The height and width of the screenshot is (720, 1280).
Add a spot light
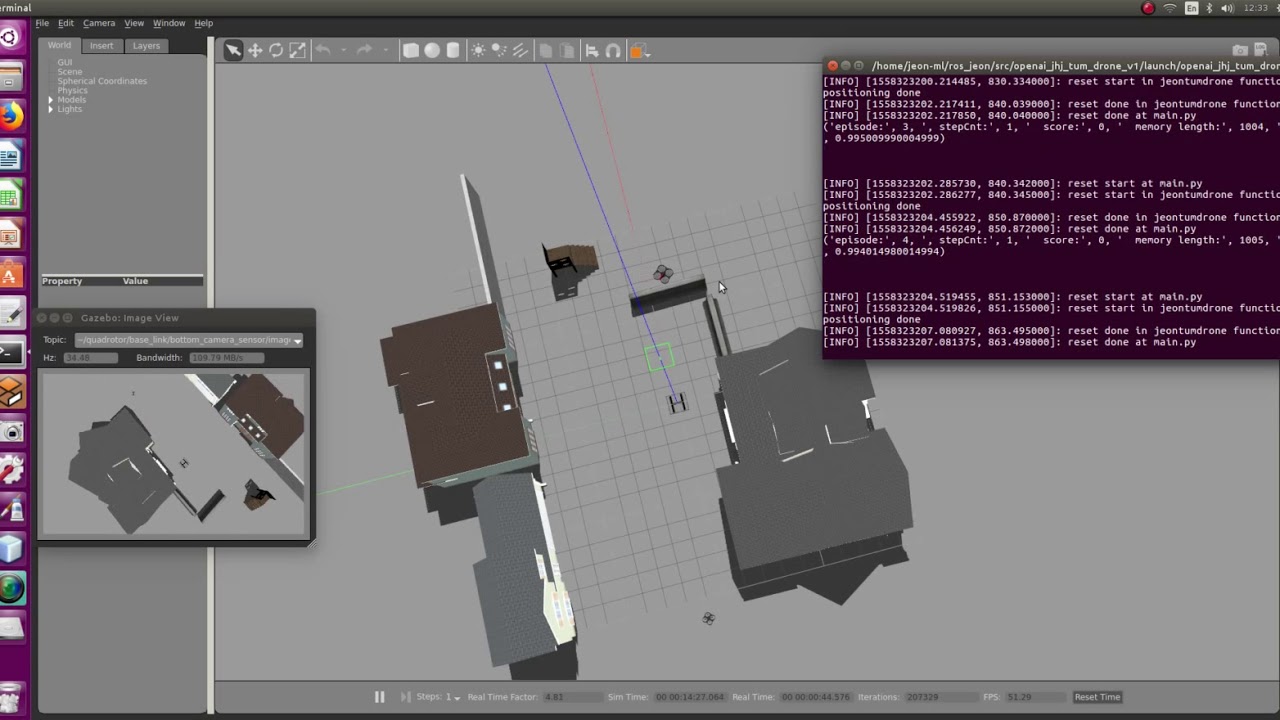[499, 51]
